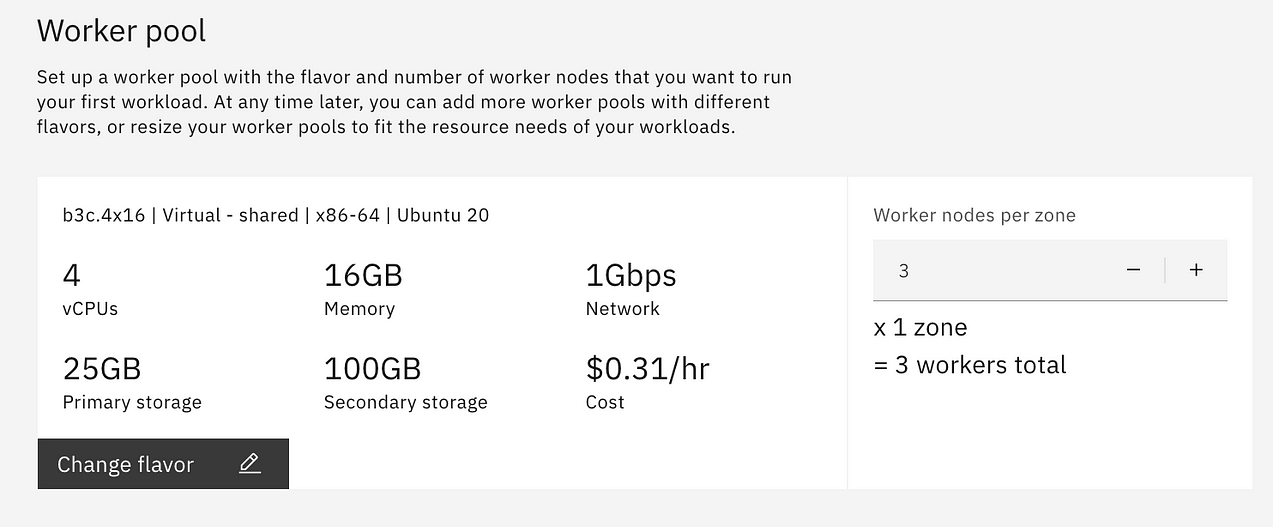Click the $0.31/hr Cost value

[x=647, y=369]
